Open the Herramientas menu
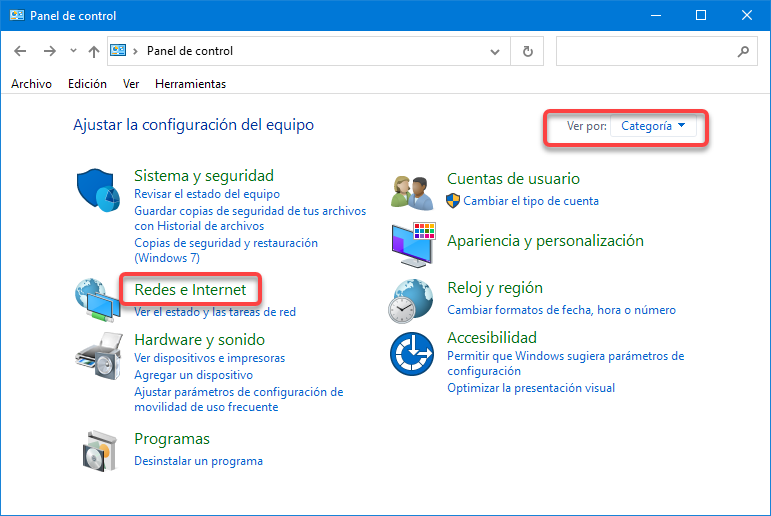The width and height of the screenshot is (771, 516). (x=190, y=84)
